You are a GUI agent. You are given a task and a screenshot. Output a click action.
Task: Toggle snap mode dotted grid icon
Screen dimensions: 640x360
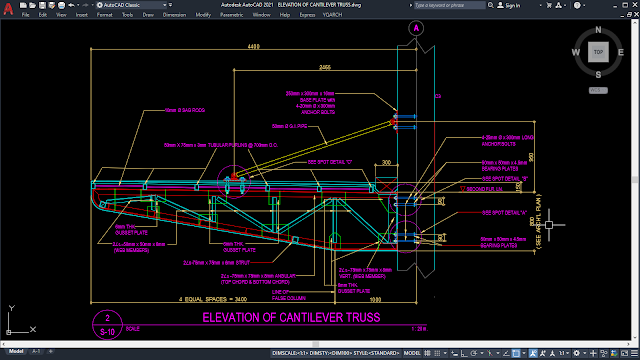tap(437, 353)
